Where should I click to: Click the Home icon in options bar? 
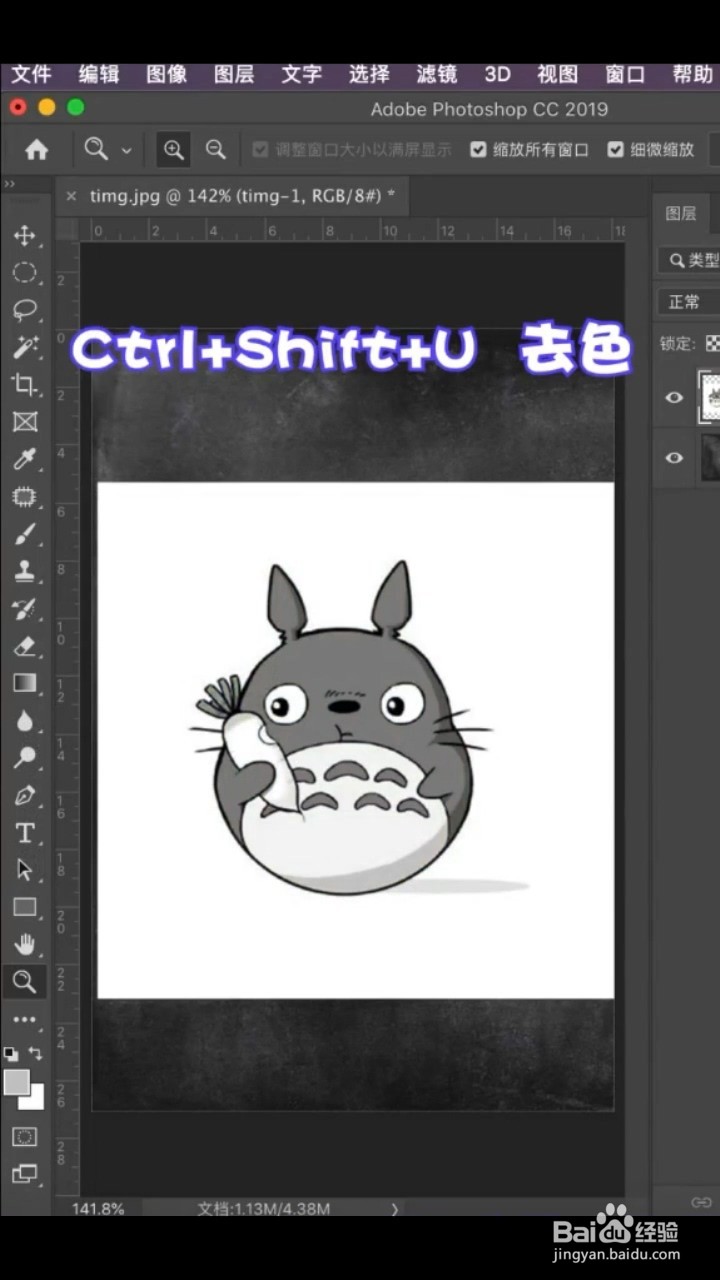(x=37, y=150)
